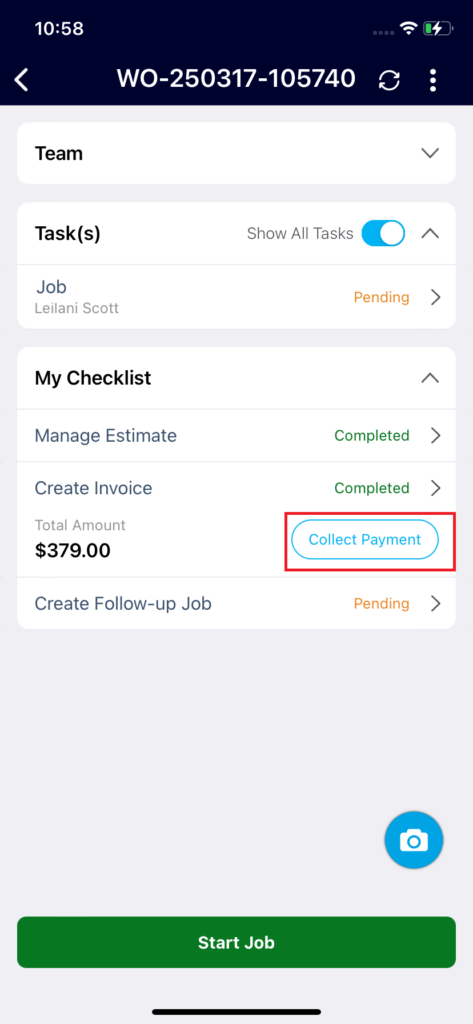Tap the arrow on Job task row

click(x=436, y=298)
